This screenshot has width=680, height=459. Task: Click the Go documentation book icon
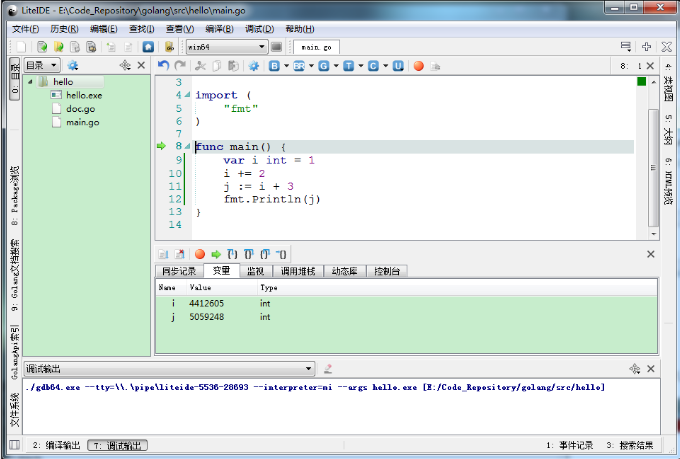click(x=170, y=46)
